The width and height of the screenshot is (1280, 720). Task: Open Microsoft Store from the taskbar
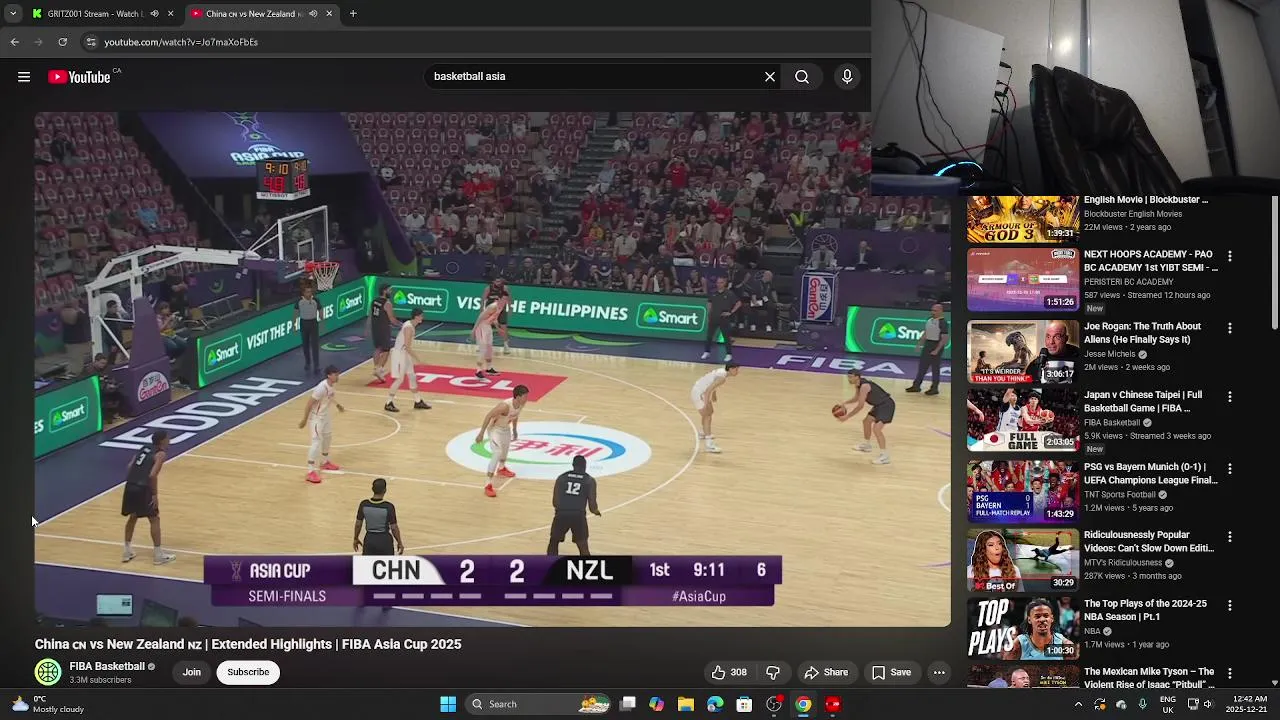pos(744,704)
